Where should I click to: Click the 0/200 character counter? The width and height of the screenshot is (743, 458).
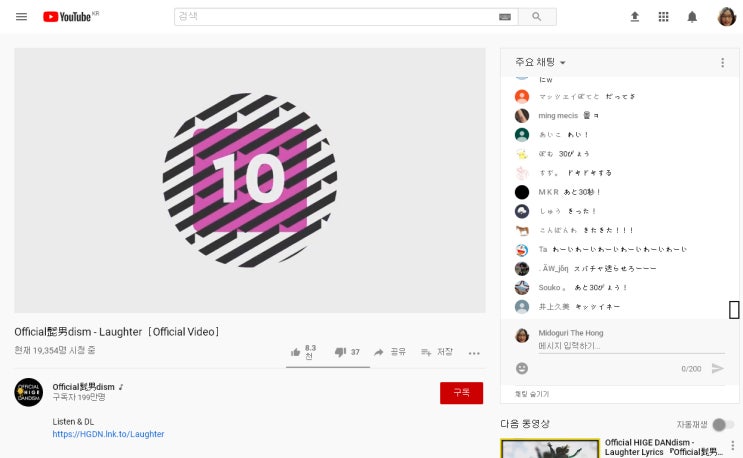point(691,369)
